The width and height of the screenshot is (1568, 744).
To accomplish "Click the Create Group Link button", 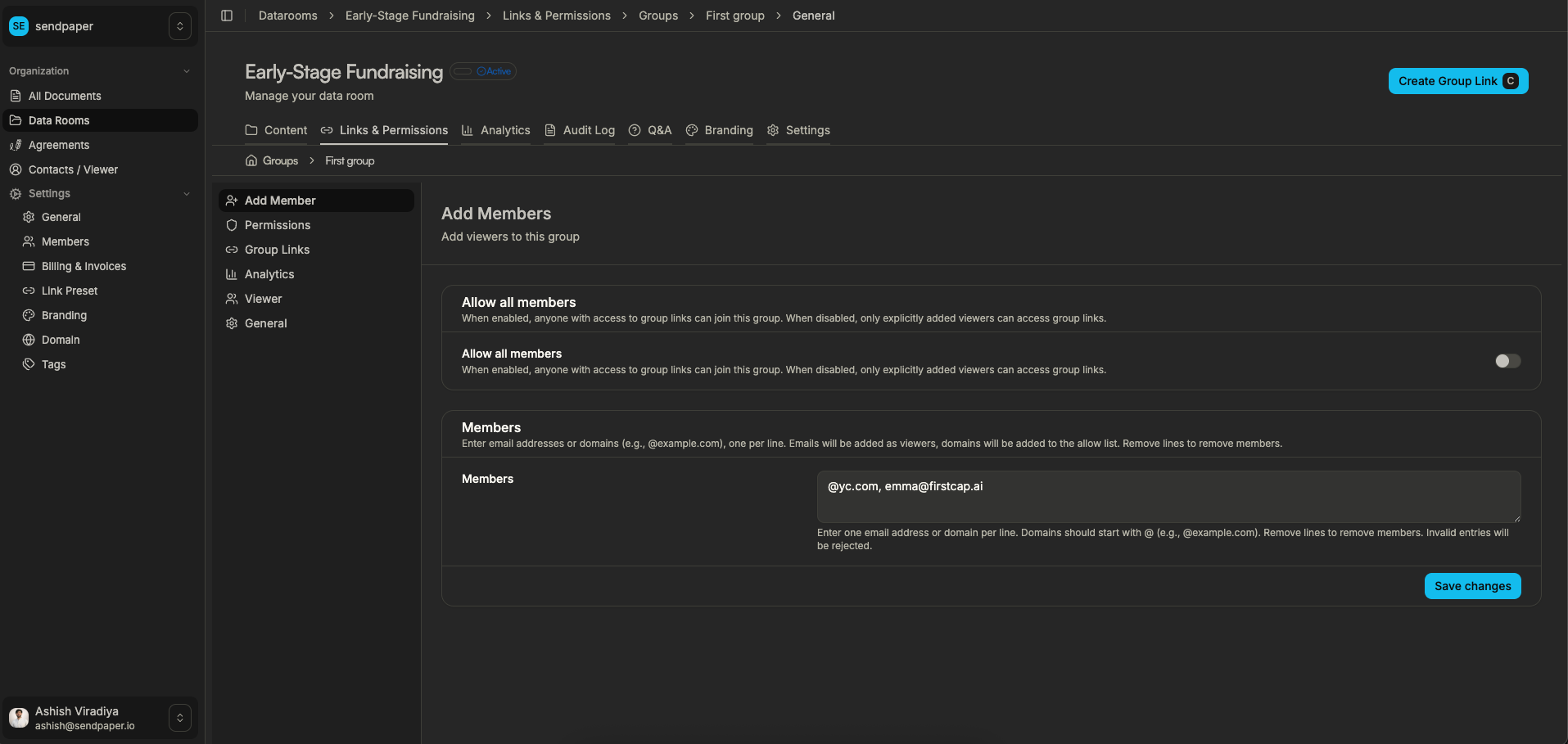I will [x=1457, y=81].
